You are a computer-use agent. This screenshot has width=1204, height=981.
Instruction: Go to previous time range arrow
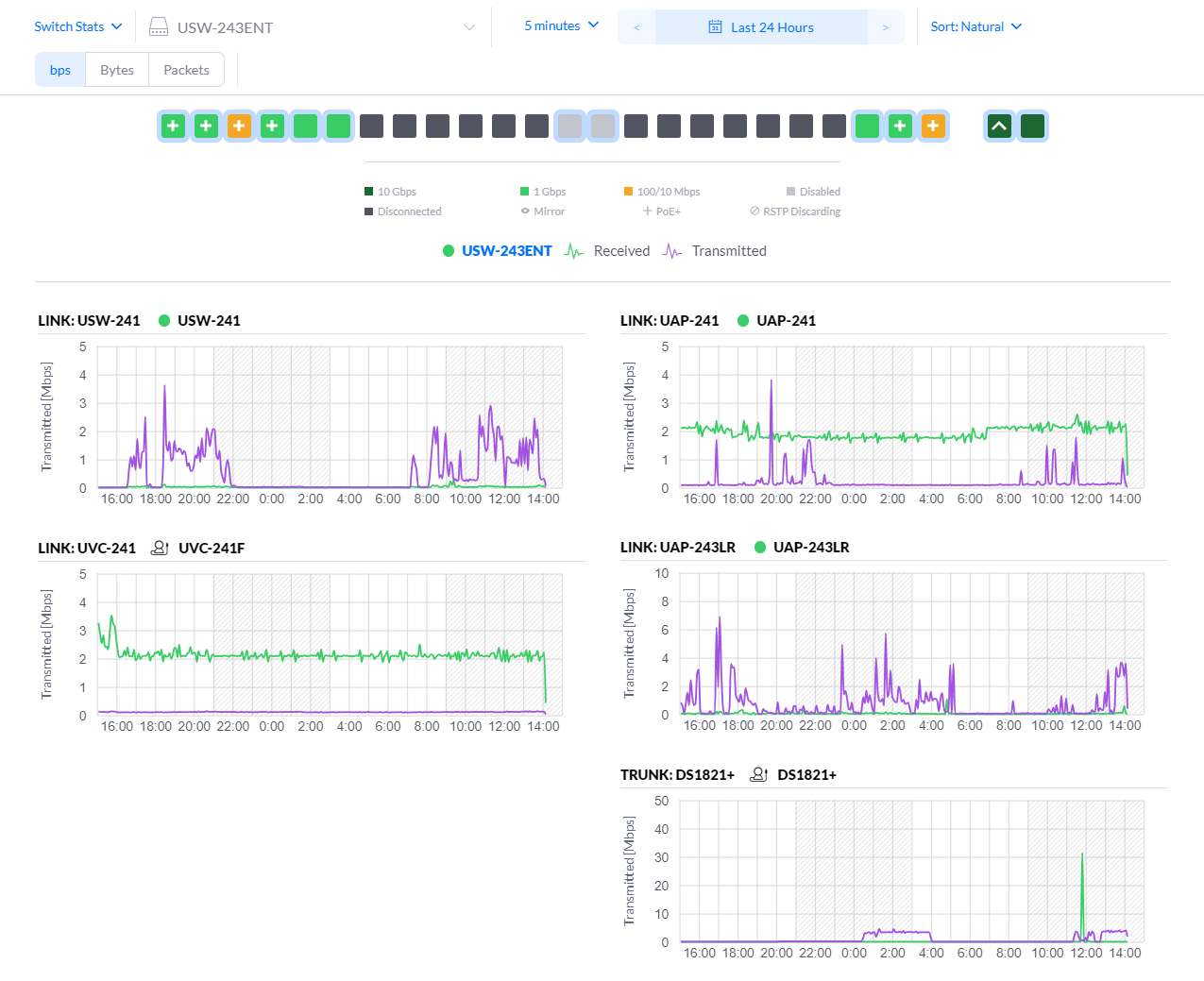pos(636,27)
